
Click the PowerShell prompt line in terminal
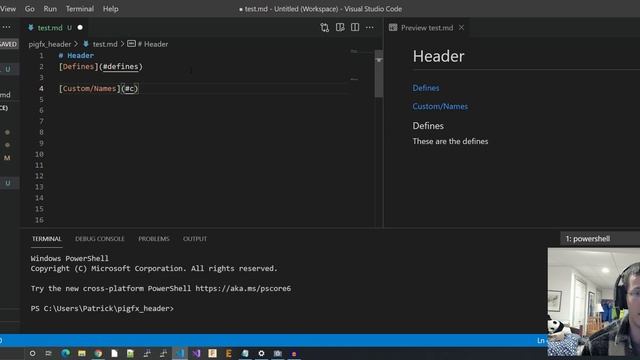click(102, 309)
